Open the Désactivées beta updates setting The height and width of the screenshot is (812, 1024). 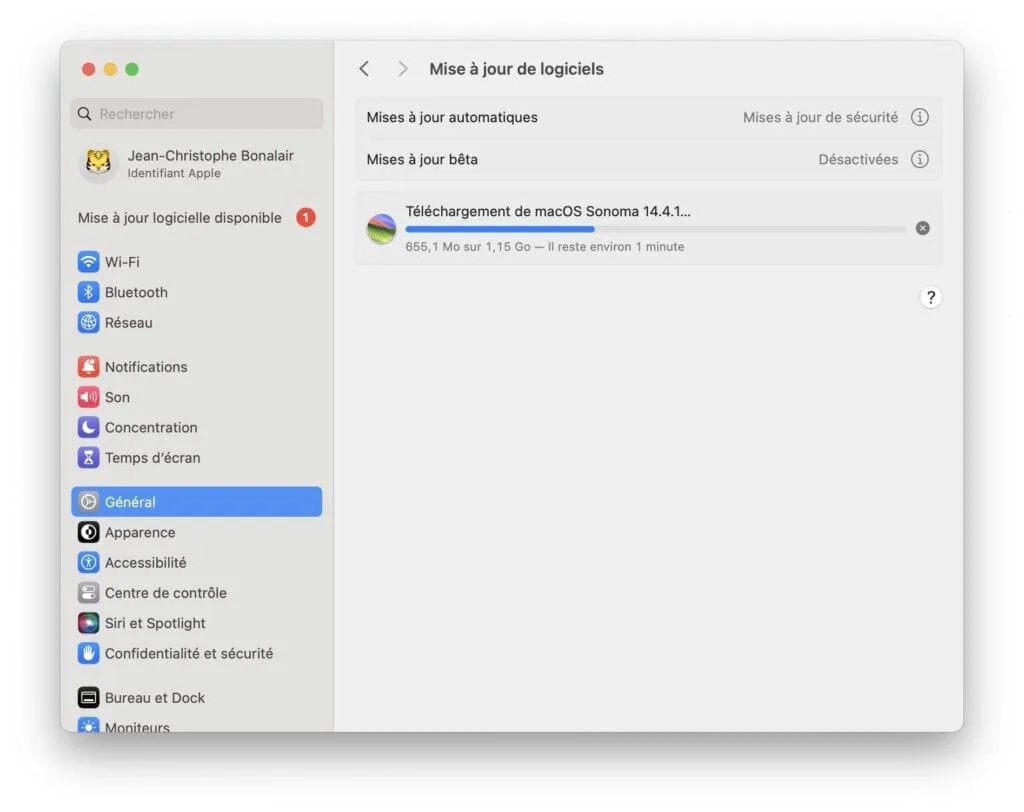pos(859,159)
